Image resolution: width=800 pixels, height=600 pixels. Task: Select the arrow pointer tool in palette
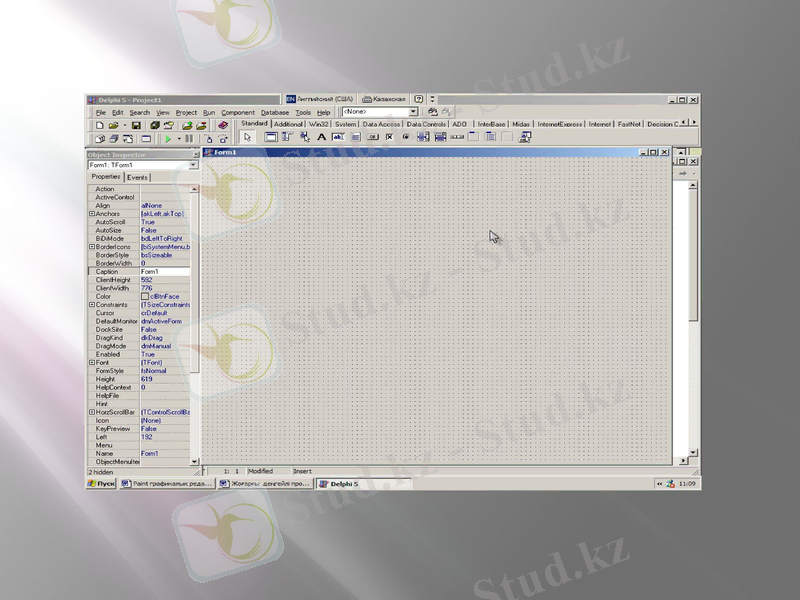(247, 137)
